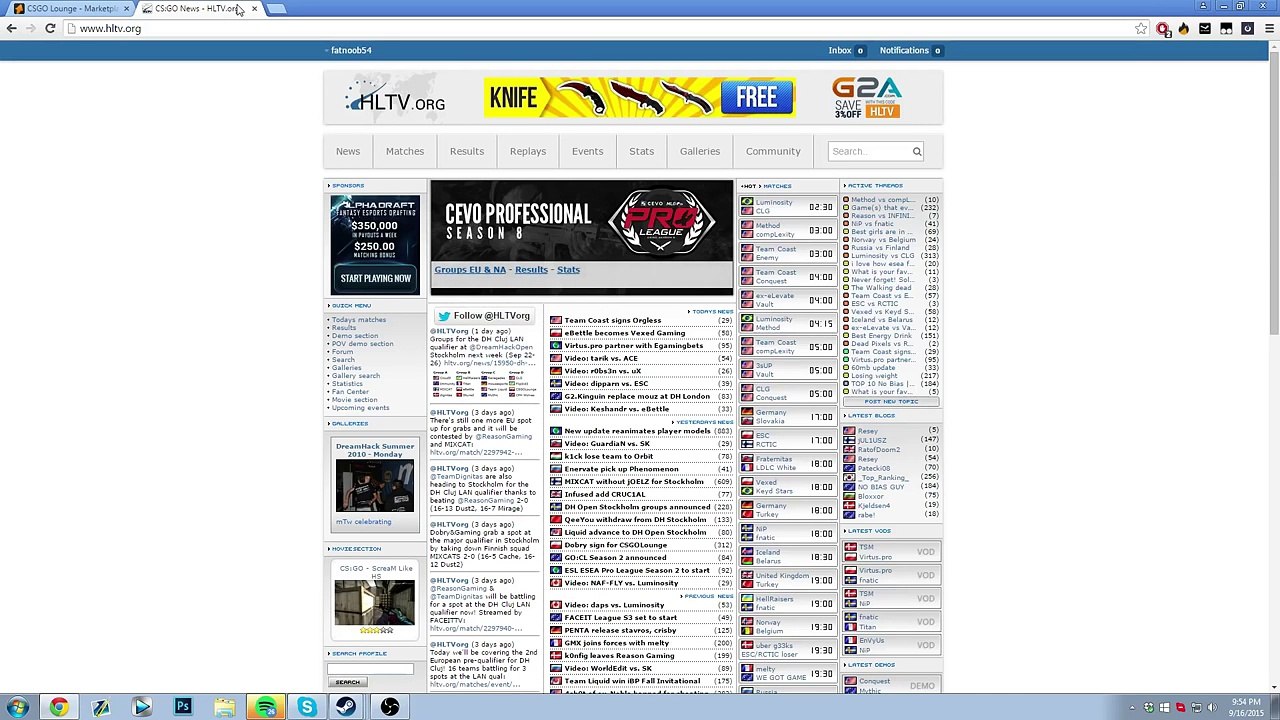The image size is (1280, 720).
Task: Open the Matches menu
Action: [405, 152]
